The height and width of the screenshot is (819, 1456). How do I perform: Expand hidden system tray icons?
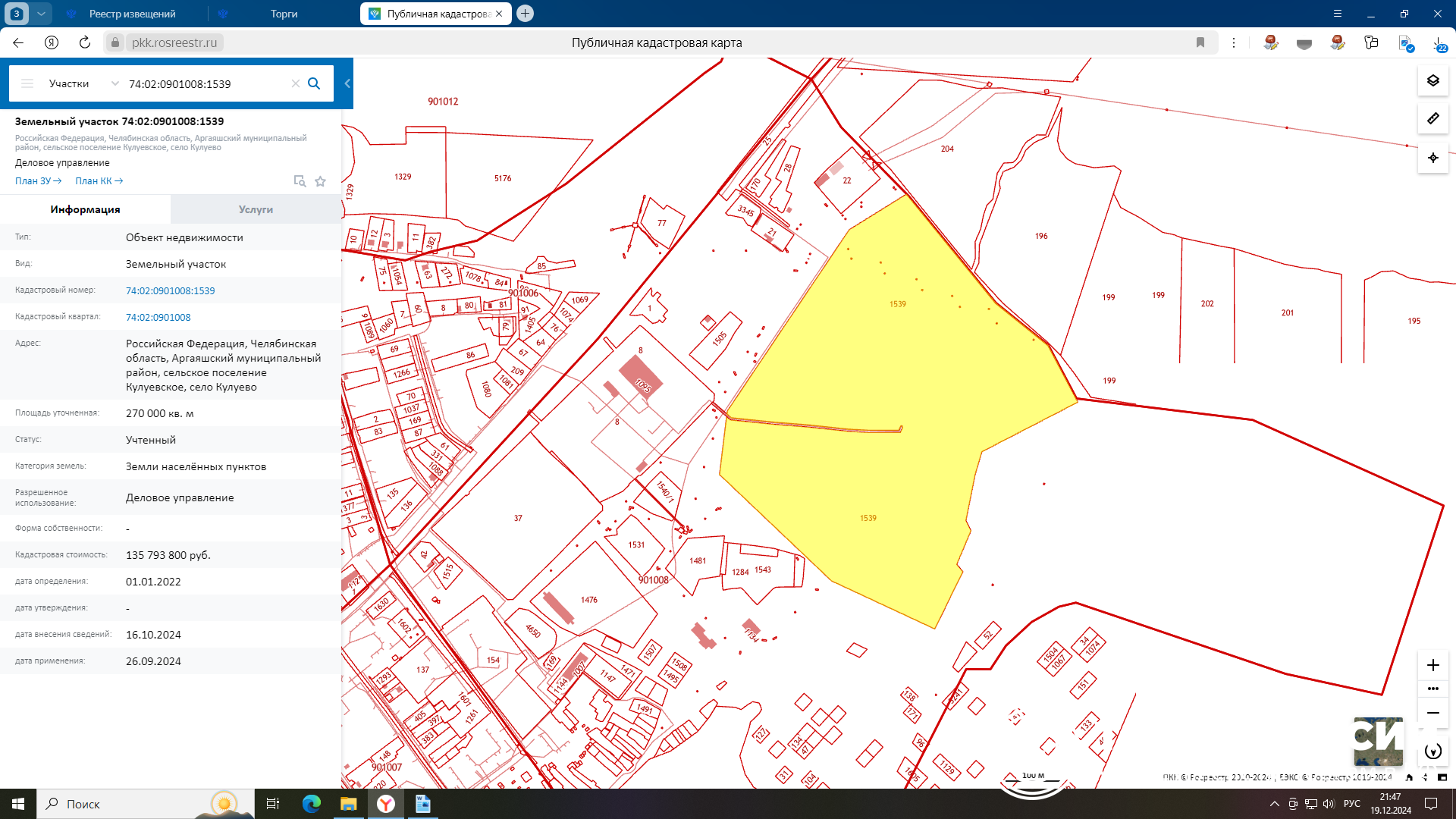pos(1275,804)
